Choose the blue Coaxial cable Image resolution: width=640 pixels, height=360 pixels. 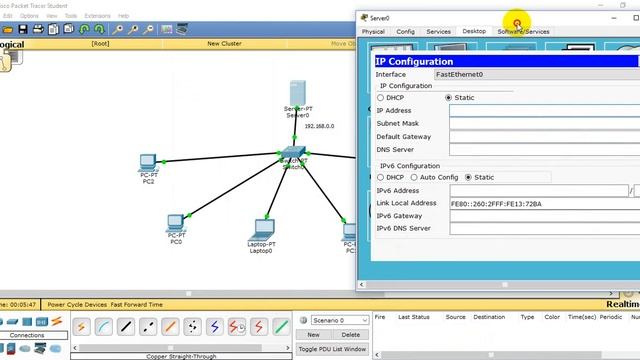(x=214, y=327)
